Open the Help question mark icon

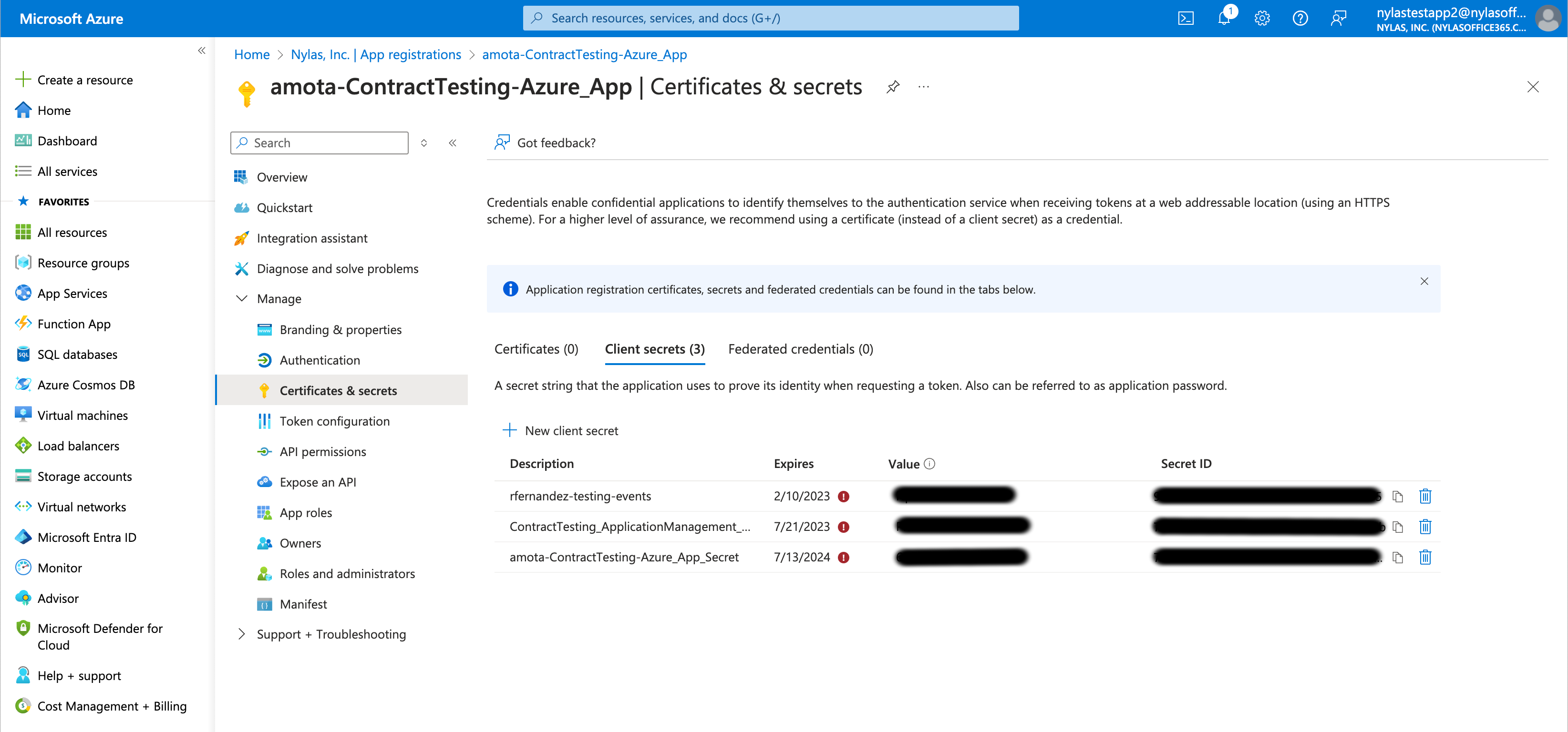point(1300,18)
